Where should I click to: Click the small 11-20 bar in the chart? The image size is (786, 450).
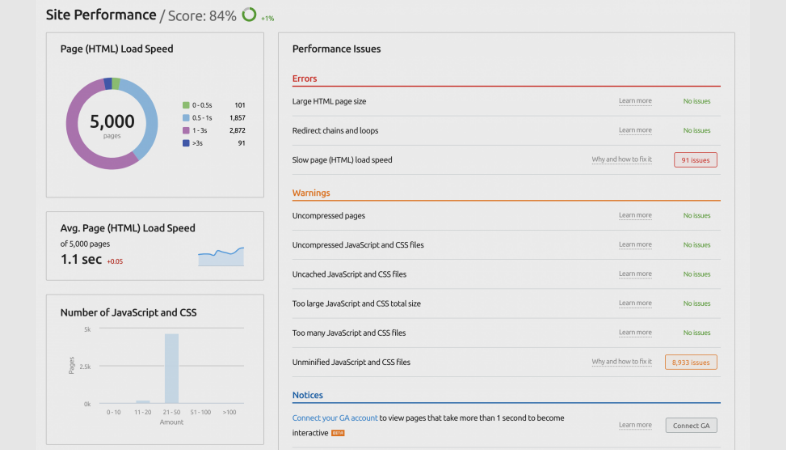[x=143, y=401]
